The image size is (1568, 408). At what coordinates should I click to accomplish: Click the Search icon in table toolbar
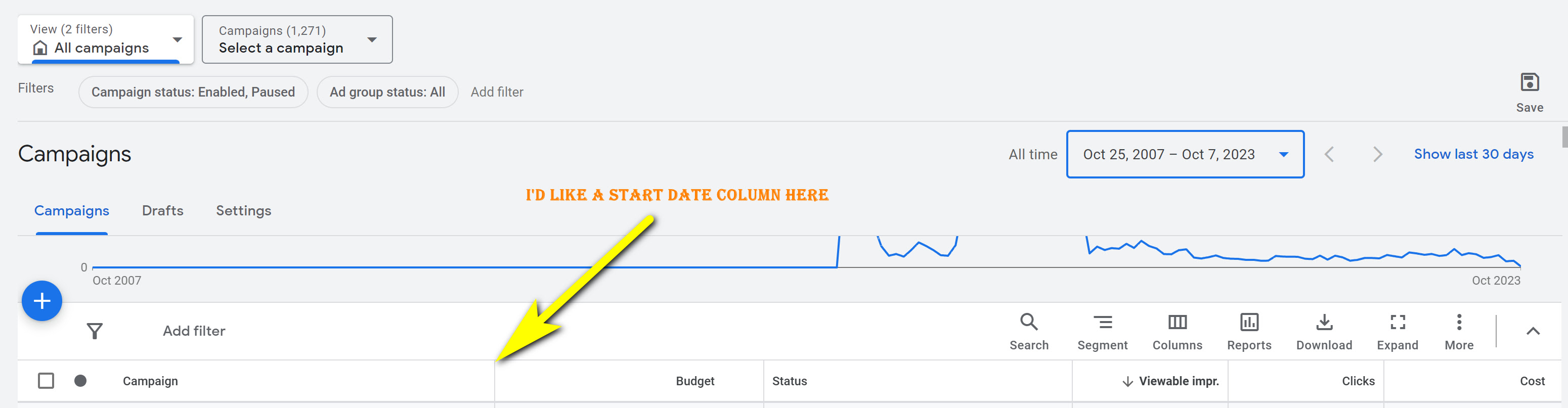[x=1029, y=331]
